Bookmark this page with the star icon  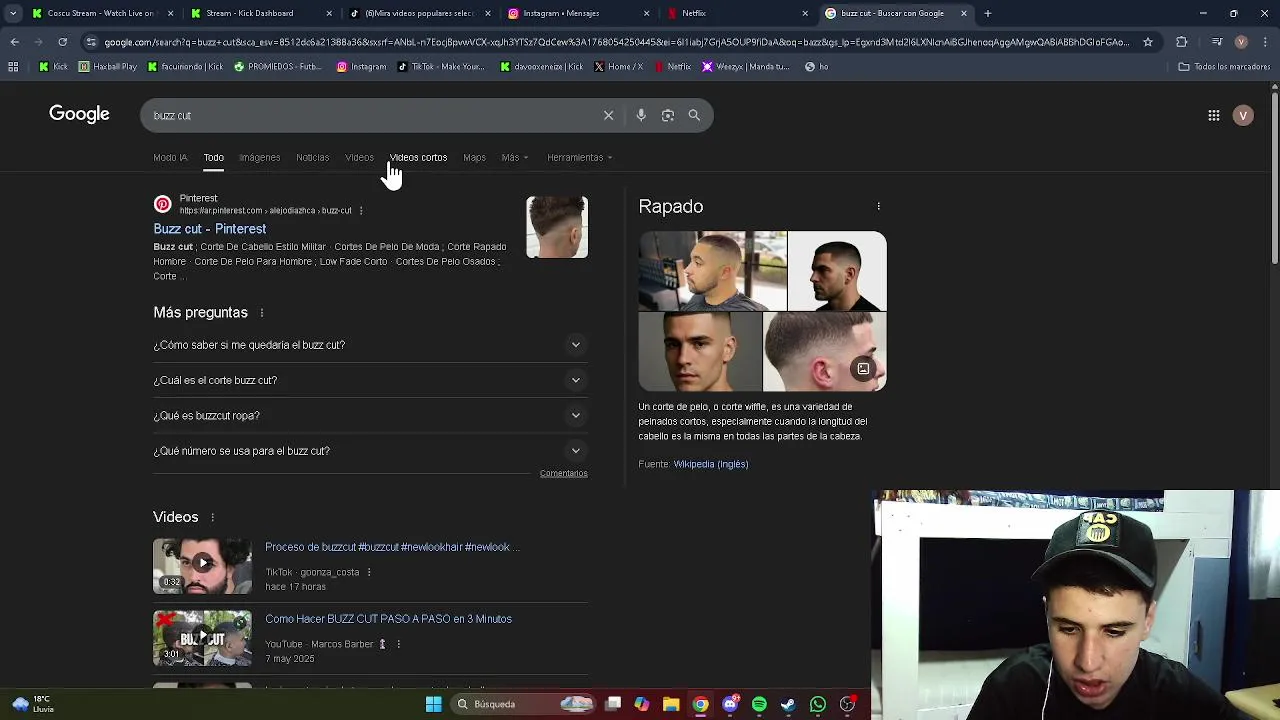pos(1148,42)
